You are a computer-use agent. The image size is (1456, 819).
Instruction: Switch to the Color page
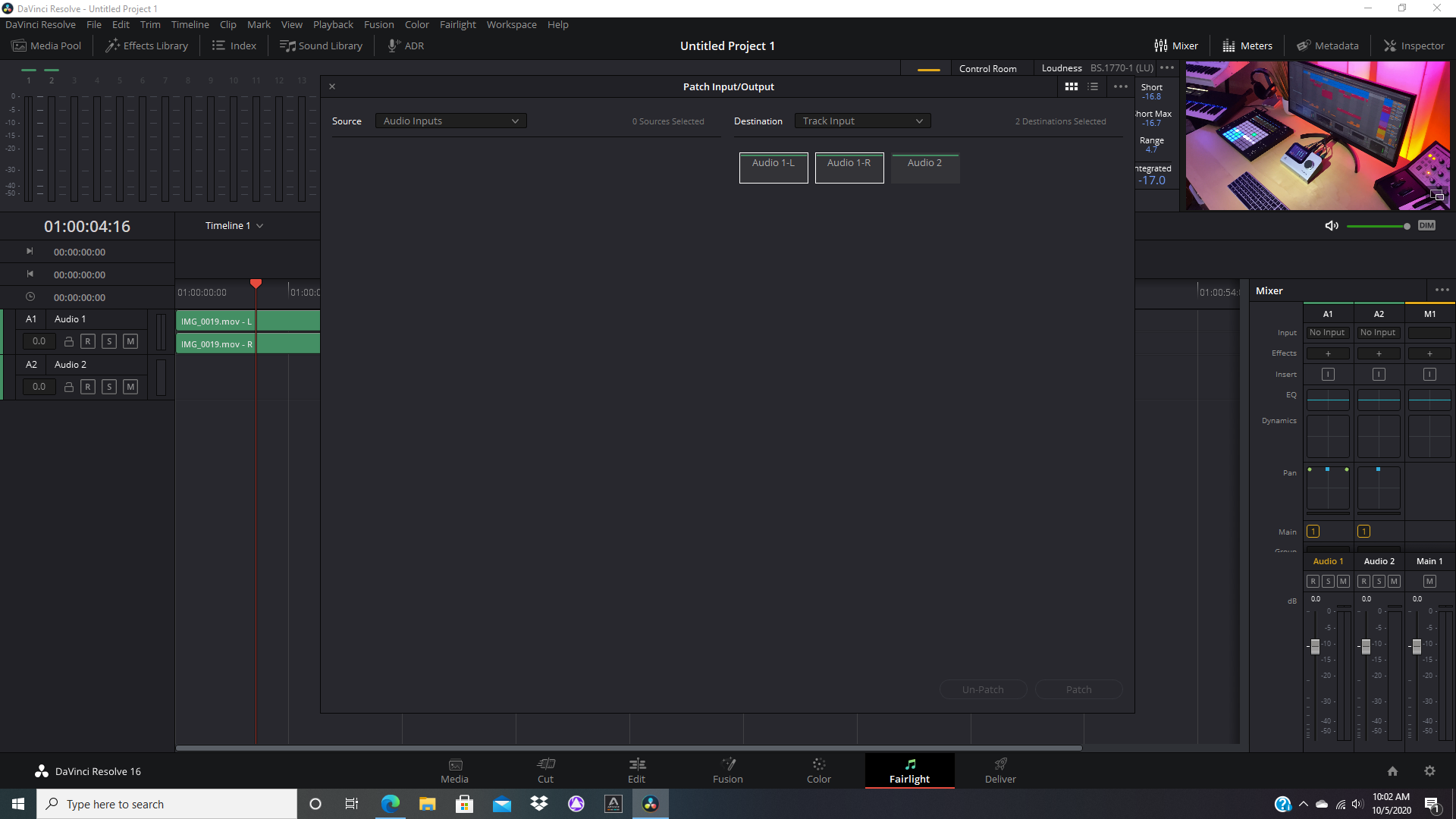pyautogui.click(x=818, y=770)
